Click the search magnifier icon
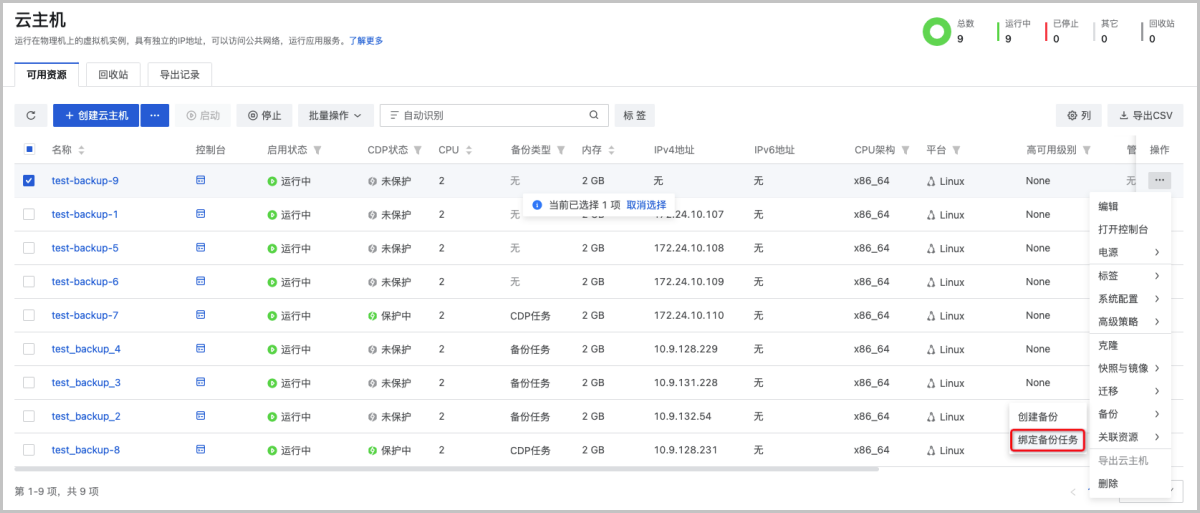This screenshot has width=1200, height=513. point(594,115)
